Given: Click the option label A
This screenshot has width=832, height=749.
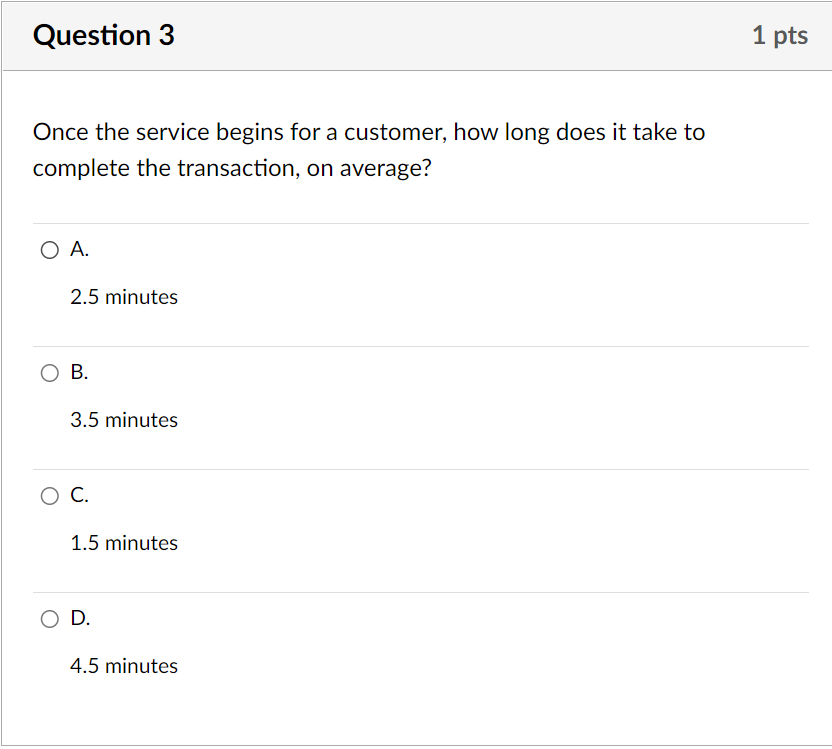Looking at the screenshot, I should (77, 249).
